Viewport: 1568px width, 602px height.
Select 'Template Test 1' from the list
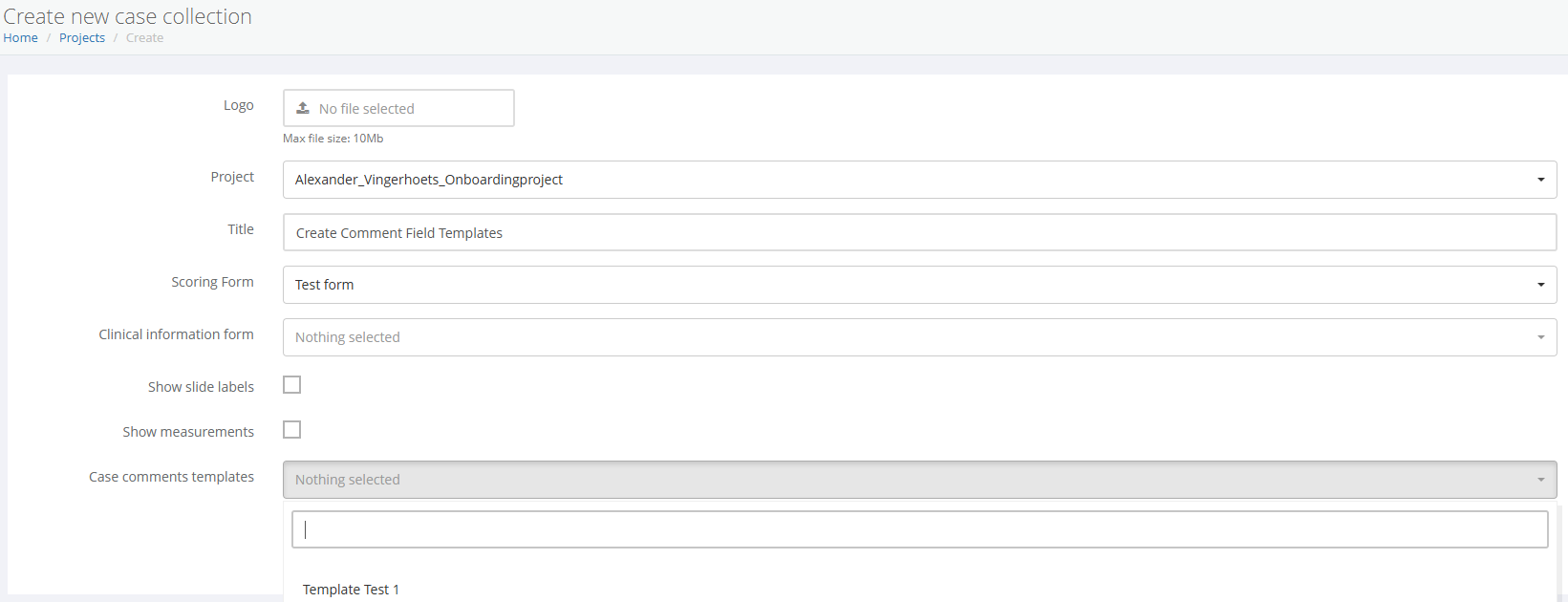351,590
